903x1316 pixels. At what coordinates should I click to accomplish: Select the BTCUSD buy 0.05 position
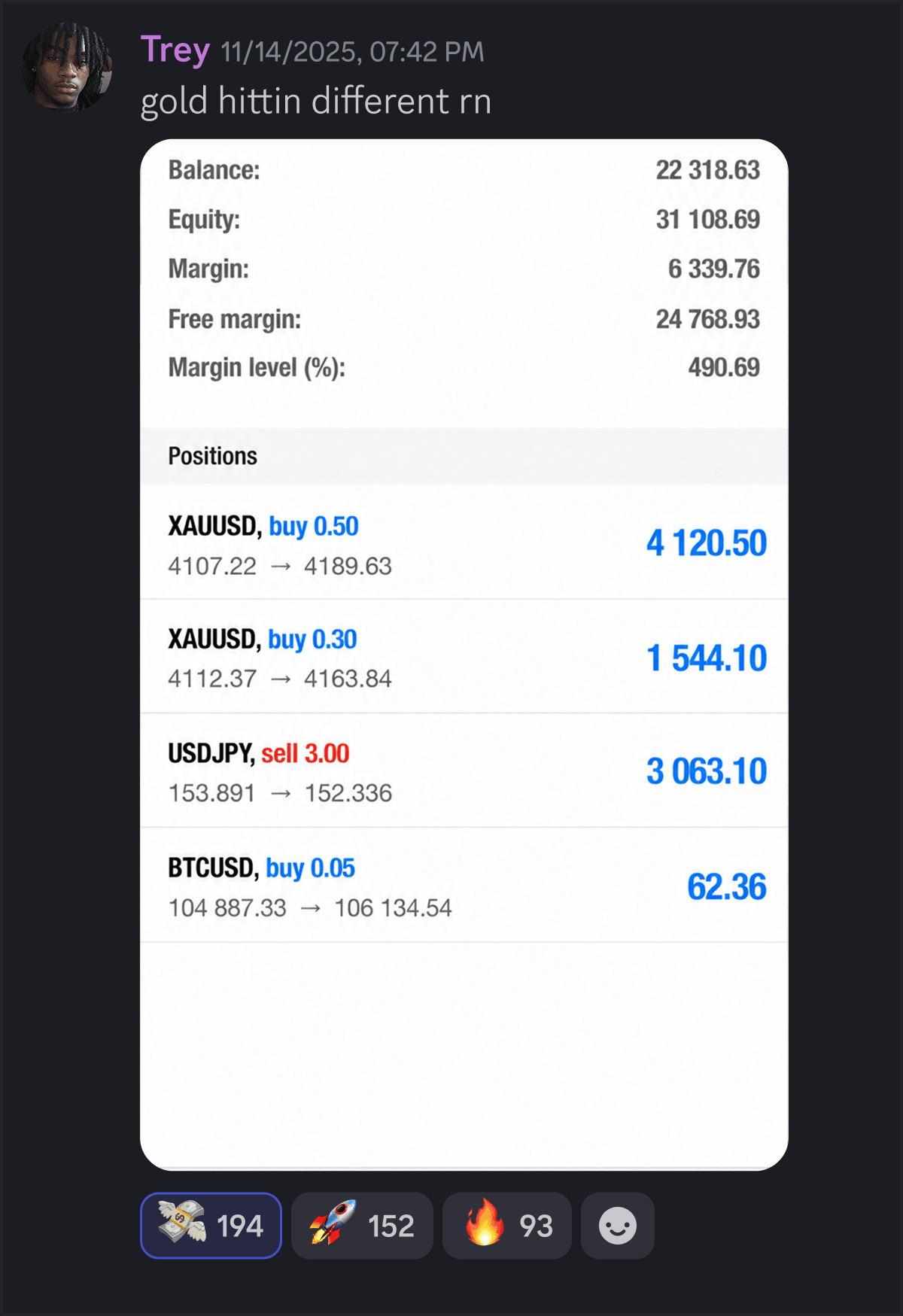point(464,886)
